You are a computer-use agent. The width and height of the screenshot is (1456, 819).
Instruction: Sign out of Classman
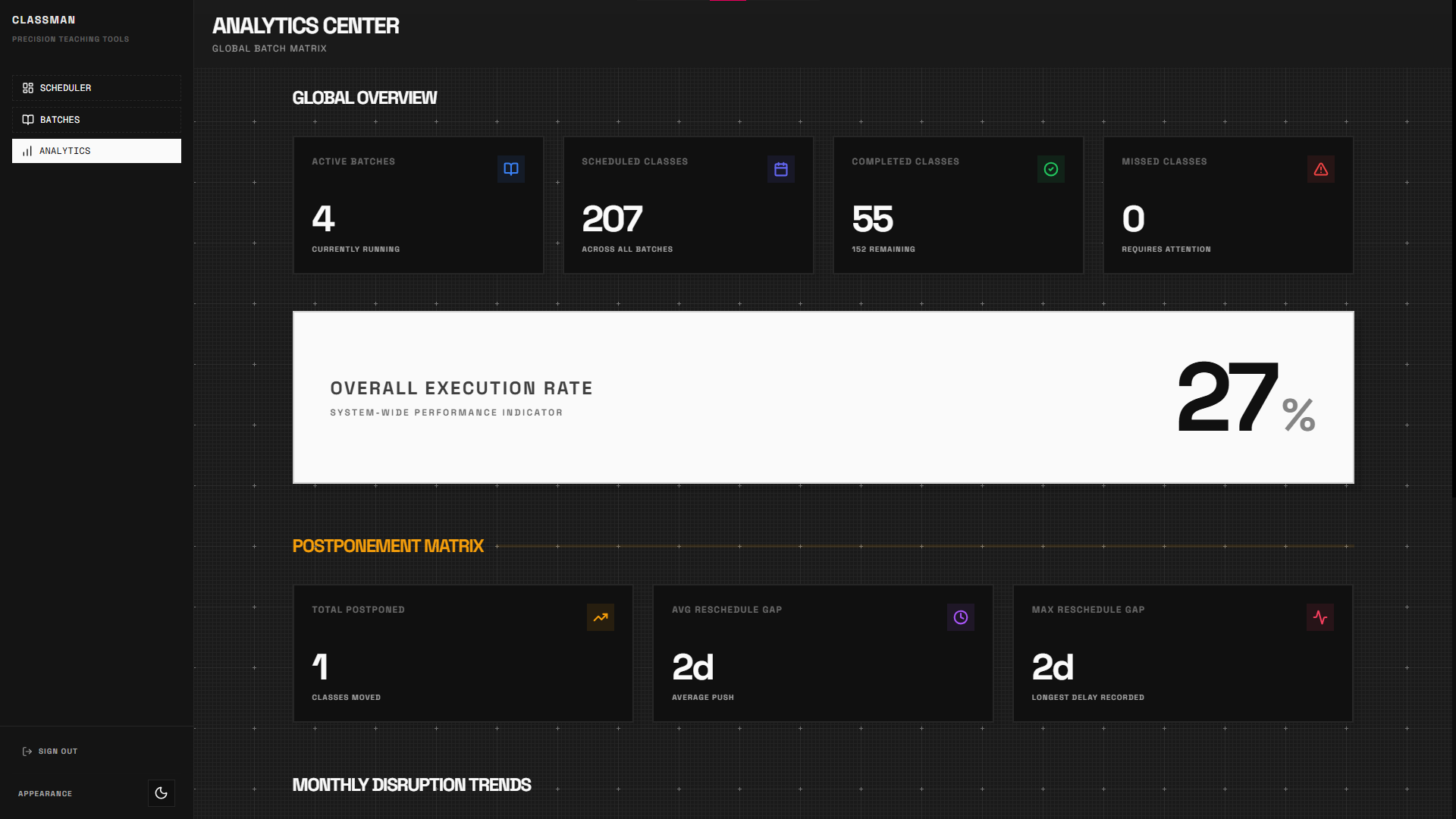57,751
